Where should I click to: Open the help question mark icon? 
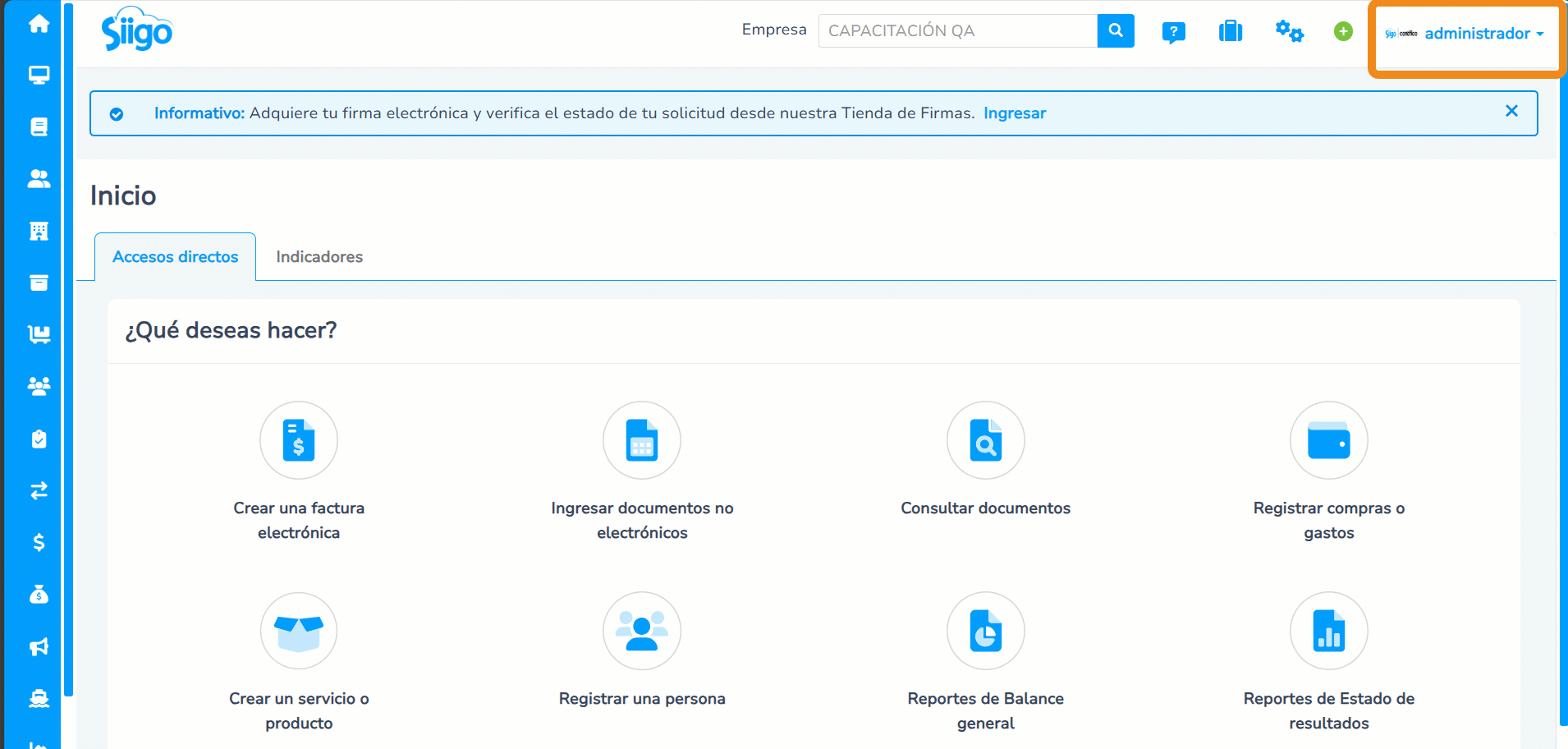coord(1173,31)
